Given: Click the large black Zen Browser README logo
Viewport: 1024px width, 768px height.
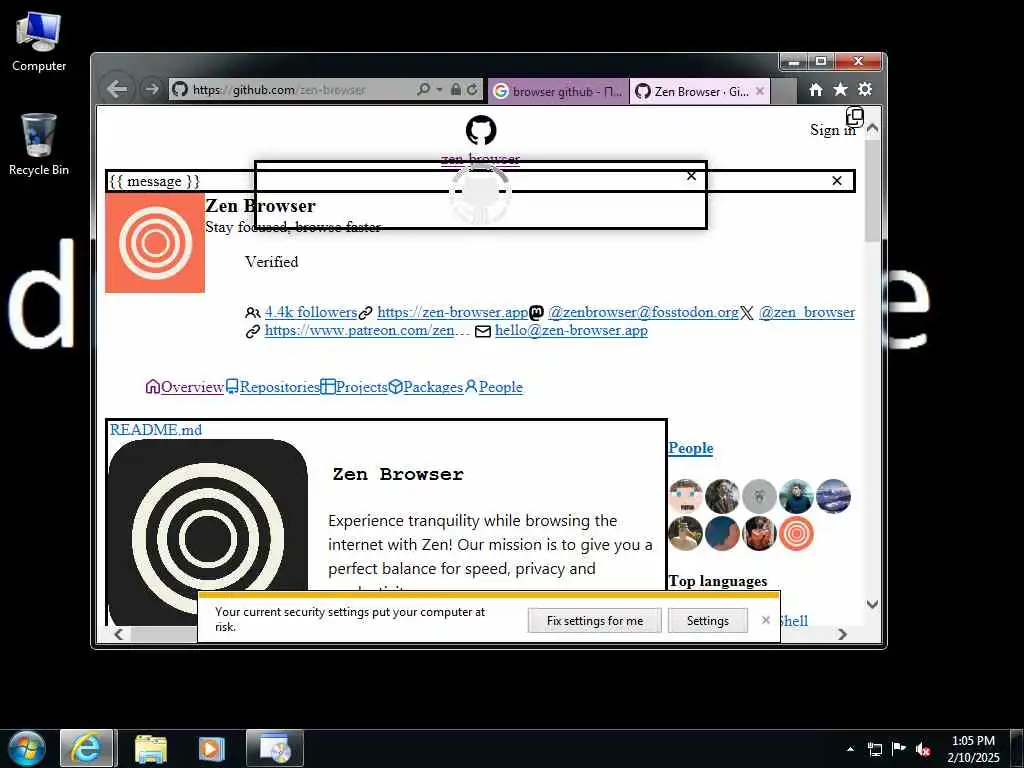Looking at the screenshot, I should 208,532.
